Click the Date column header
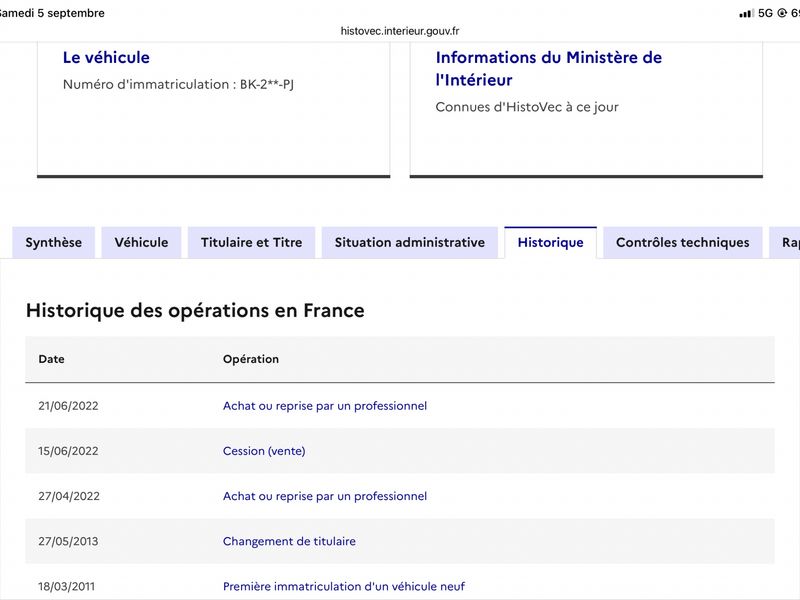Image resolution: width=800 pixels, height=600 pixels. tap(52, 359)
